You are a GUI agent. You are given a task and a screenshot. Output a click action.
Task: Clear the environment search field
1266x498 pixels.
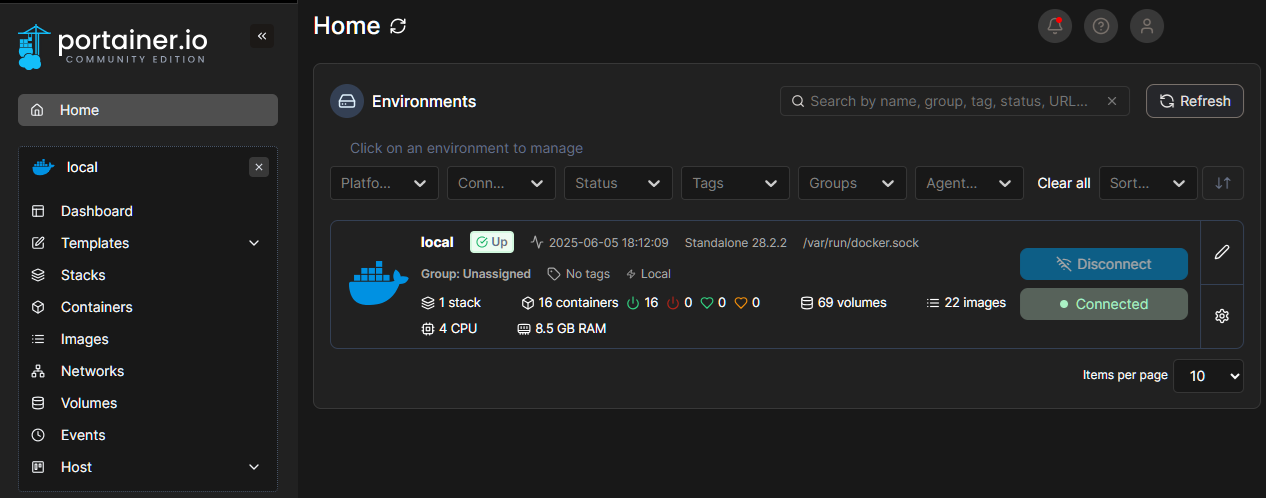[1112, 101]
